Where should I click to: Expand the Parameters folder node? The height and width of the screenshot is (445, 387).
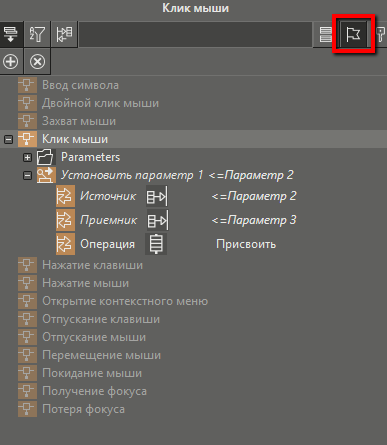tap(27, 157)
